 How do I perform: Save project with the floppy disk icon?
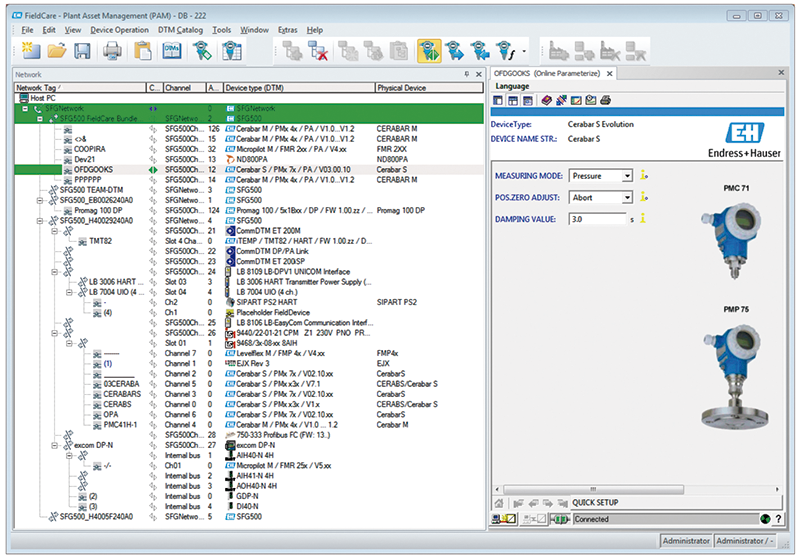pyautogui.click(x=82, y=50)
